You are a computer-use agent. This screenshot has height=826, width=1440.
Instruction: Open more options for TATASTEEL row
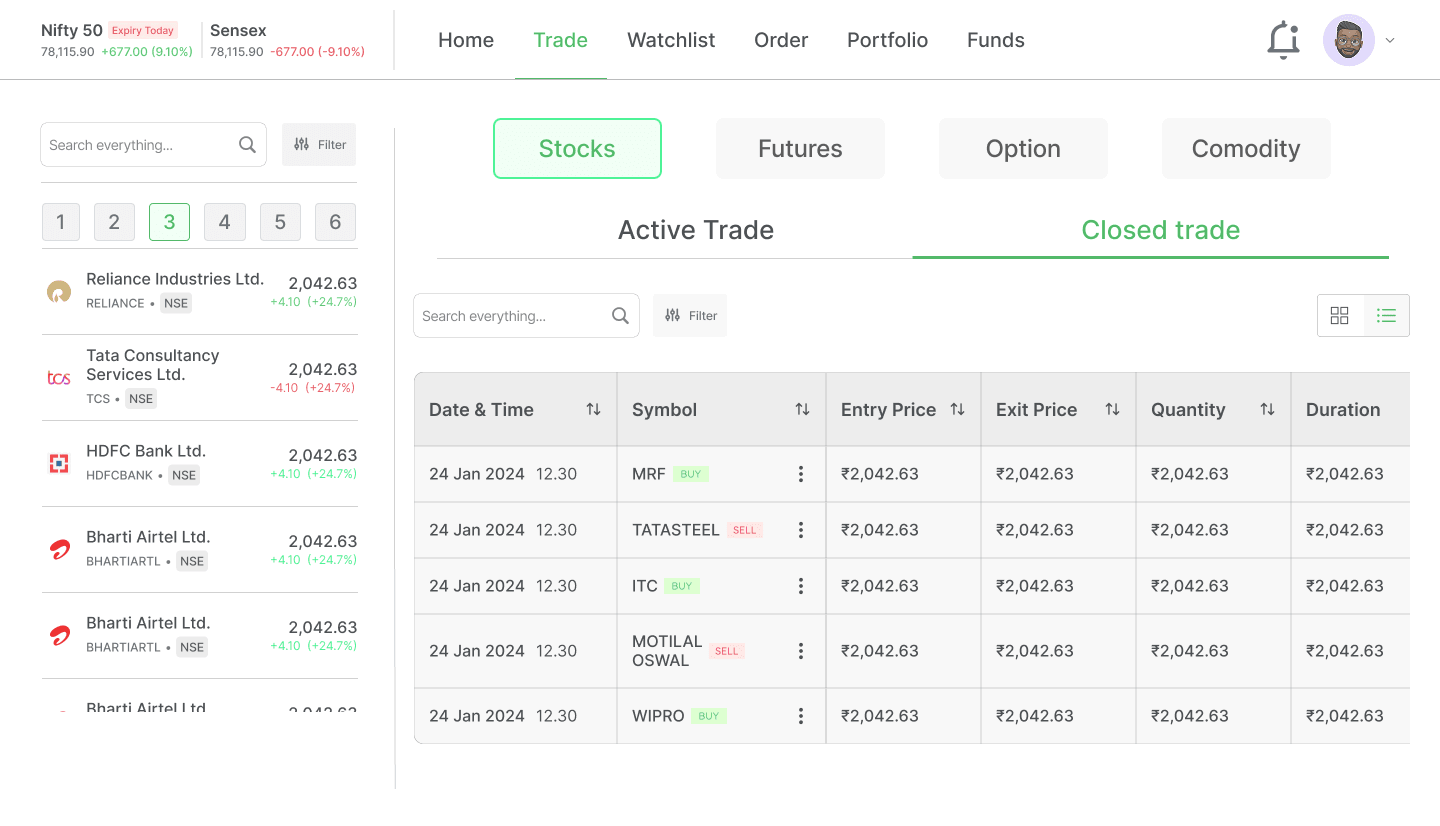coord(801,530)
